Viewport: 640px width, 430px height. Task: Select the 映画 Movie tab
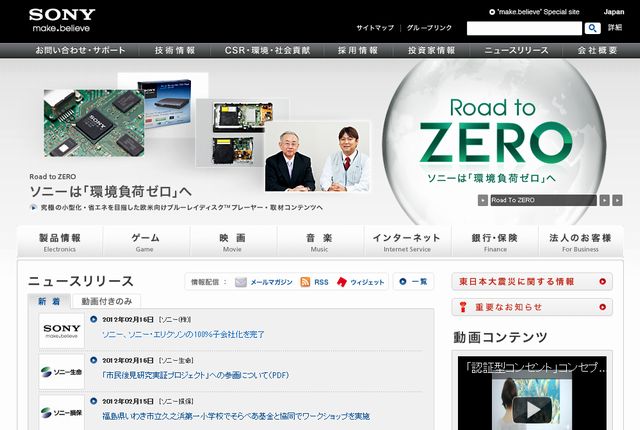click(x=232, y=242)
